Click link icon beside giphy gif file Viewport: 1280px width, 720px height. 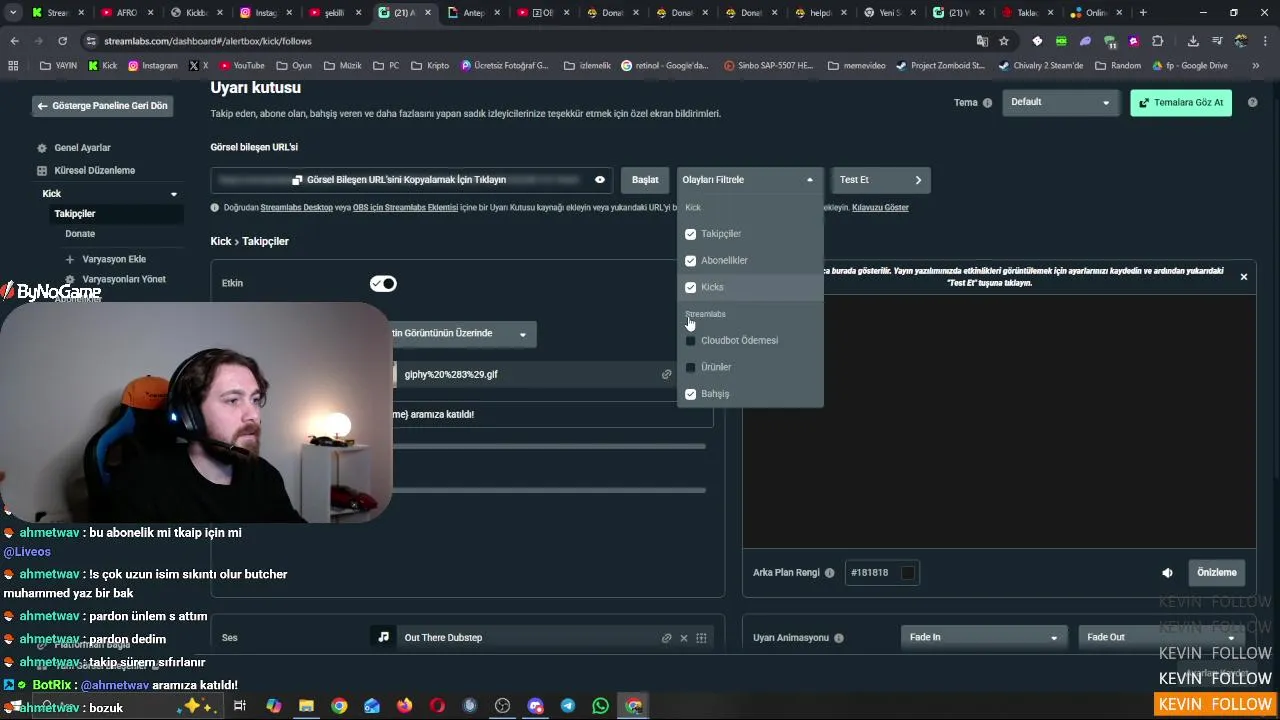click(x=666, y=374)
